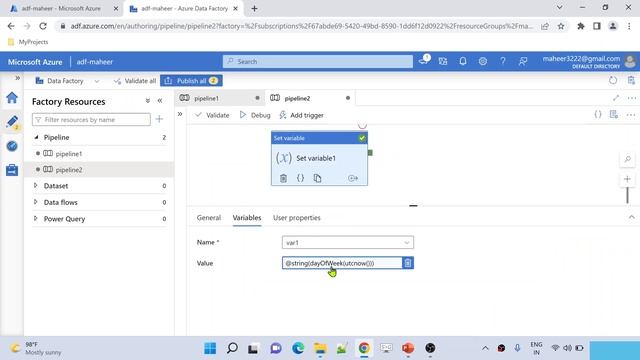This screenshot has width=640, height=360.
Task: Open the Monitor hub gauge icon
Action: (x=12, y=146)
